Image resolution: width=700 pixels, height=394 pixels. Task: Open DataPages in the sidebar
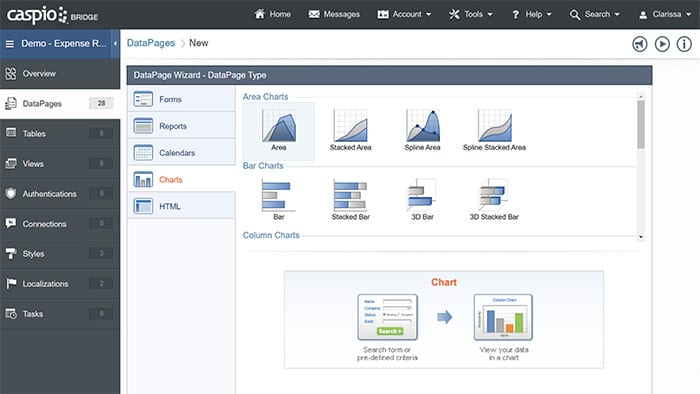[60, 104]
